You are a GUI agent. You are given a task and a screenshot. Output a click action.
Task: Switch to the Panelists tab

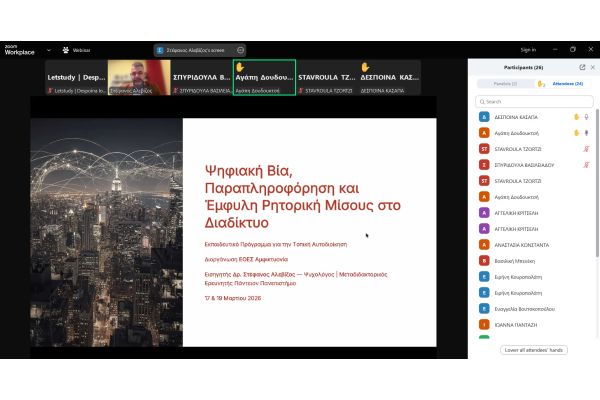tap(506, 84)
